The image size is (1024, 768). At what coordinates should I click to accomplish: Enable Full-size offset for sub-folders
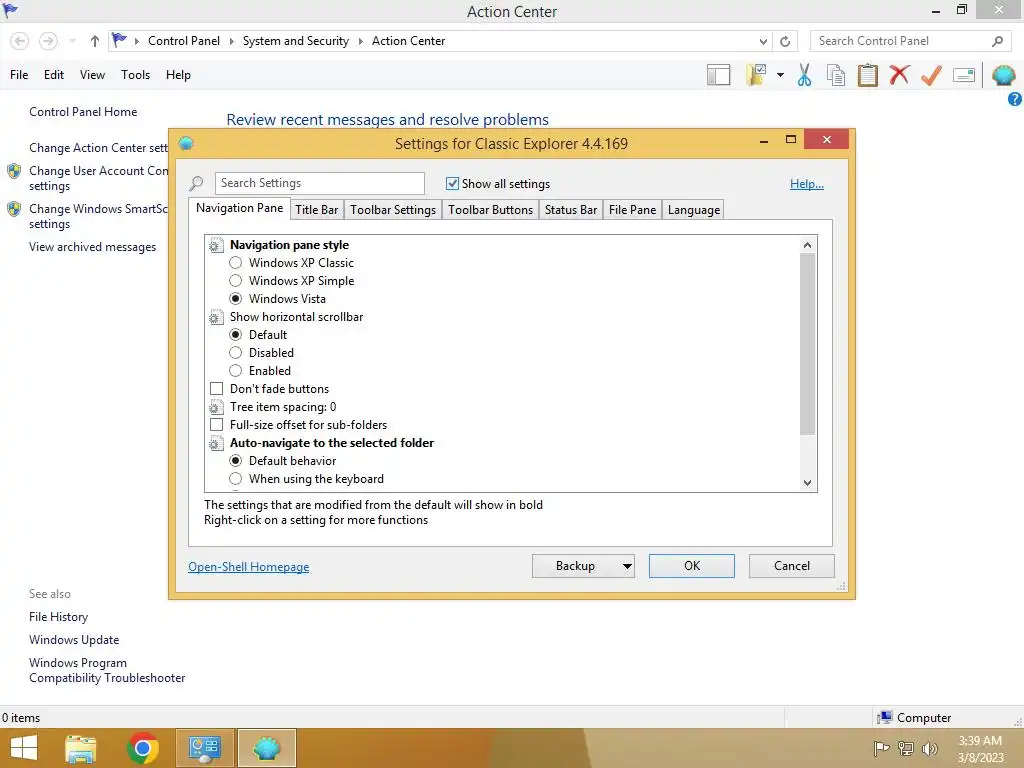click(216, 424)
